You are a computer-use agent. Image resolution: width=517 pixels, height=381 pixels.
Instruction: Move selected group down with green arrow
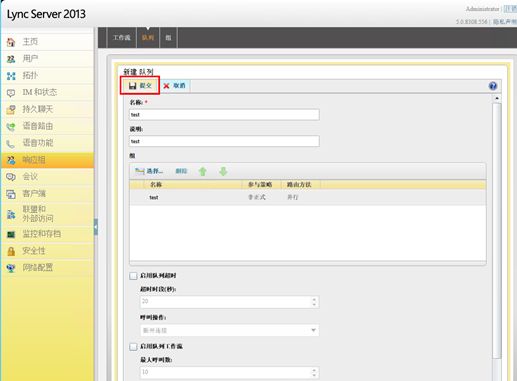pos(223,171)
